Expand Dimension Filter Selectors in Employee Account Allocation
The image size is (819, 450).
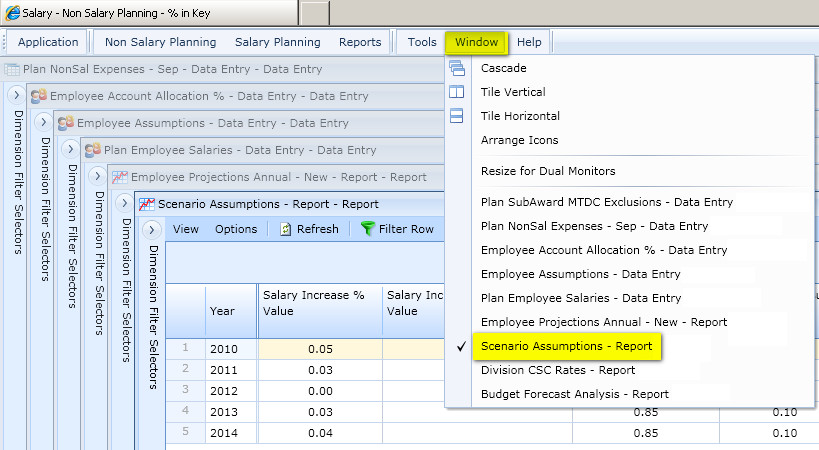coord(43,123)
